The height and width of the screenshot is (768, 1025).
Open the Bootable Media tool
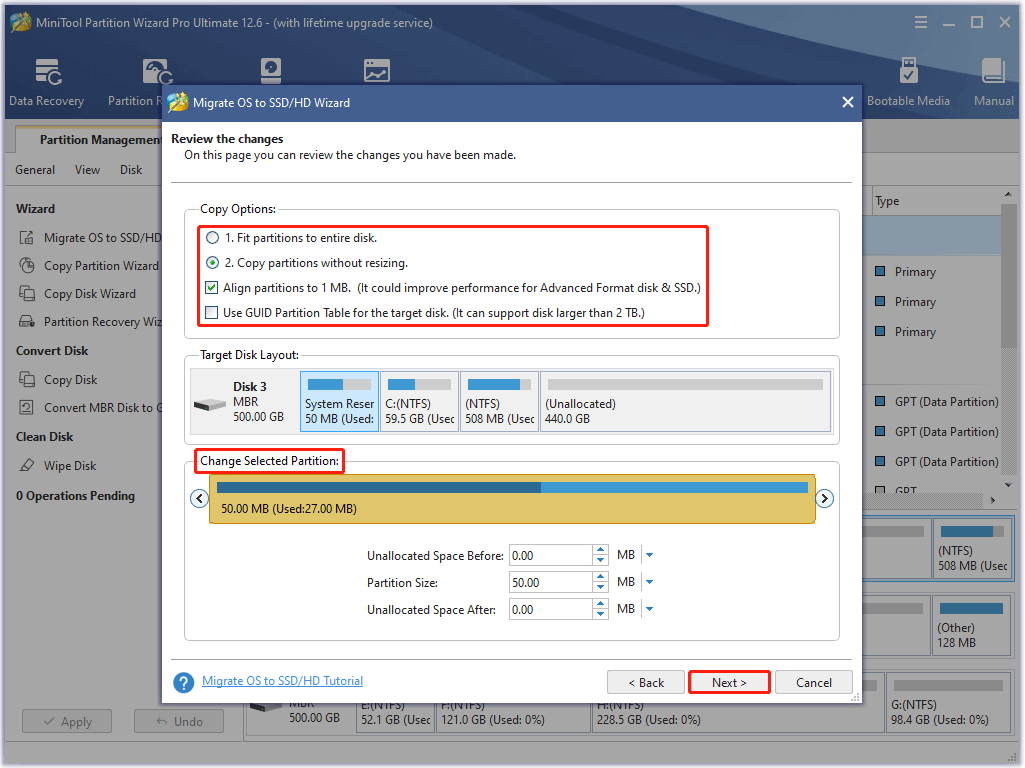[908, 82]
